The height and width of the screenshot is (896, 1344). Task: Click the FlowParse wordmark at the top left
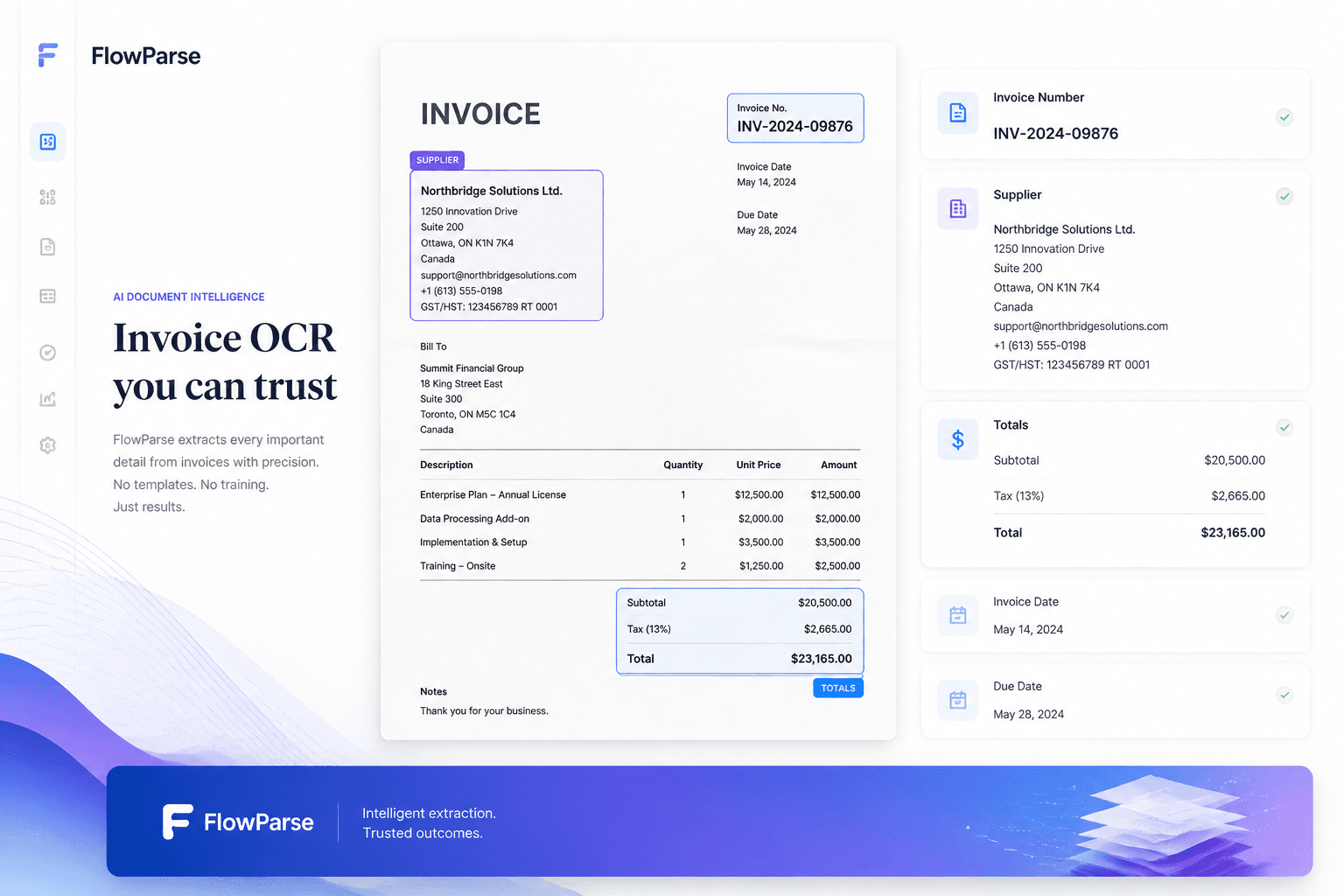click(x=146, y=56)
